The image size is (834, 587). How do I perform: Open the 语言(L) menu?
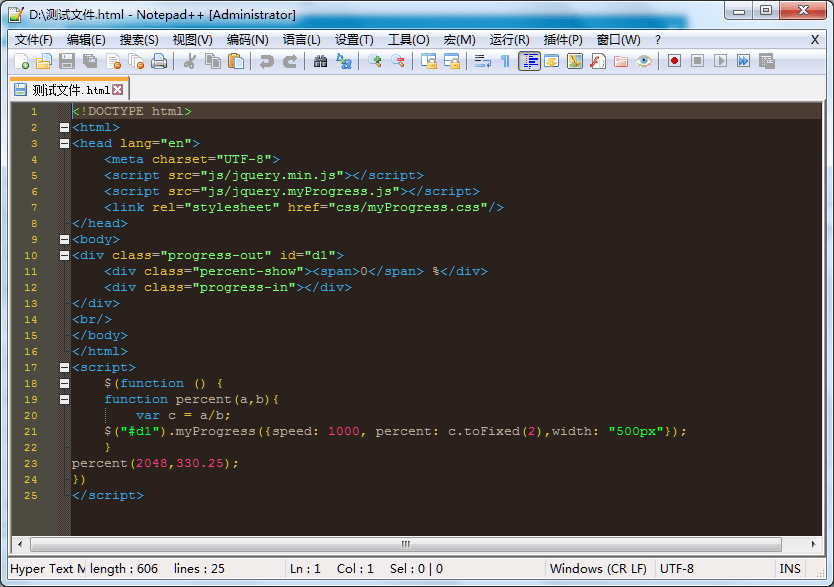(x=302, y=40)
